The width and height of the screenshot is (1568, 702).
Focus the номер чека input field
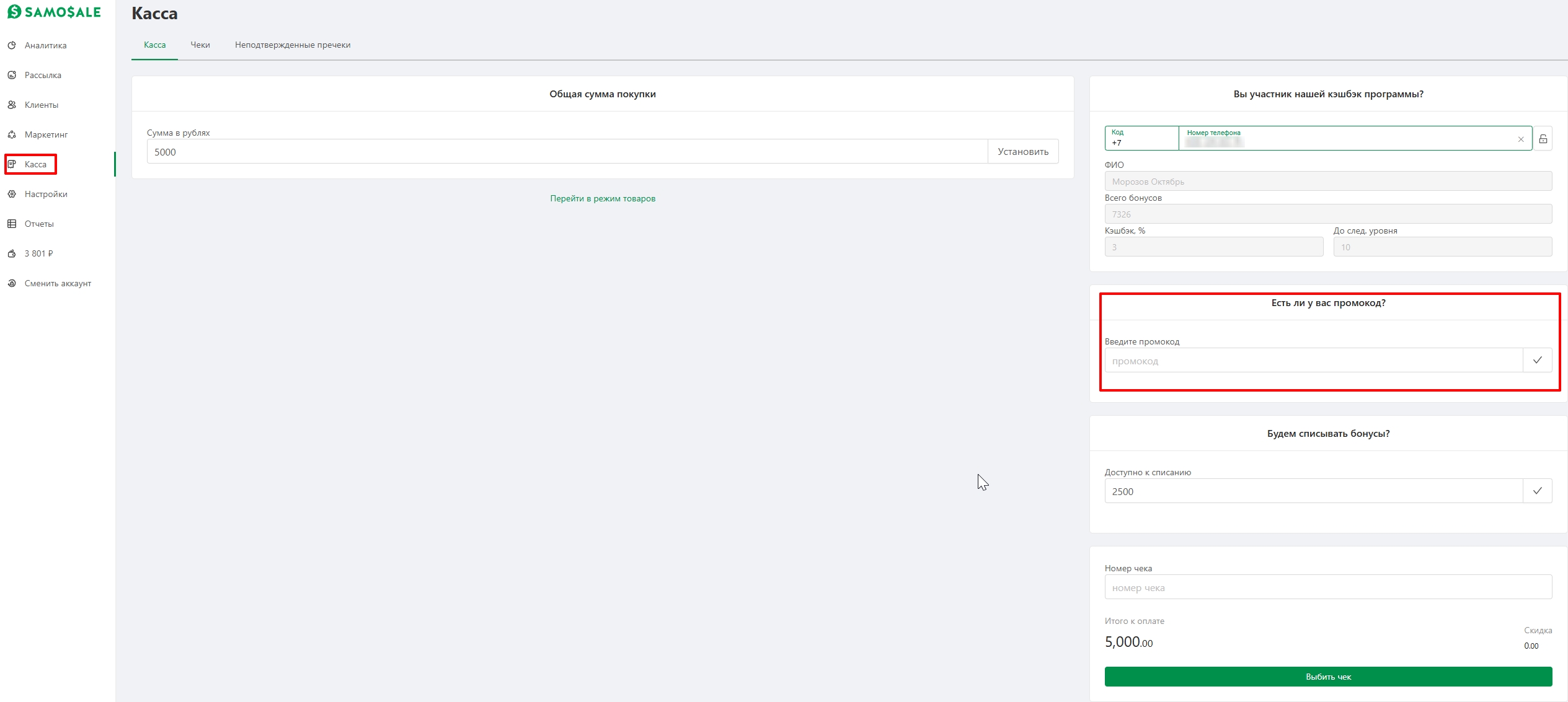(x=1328, y=587)
